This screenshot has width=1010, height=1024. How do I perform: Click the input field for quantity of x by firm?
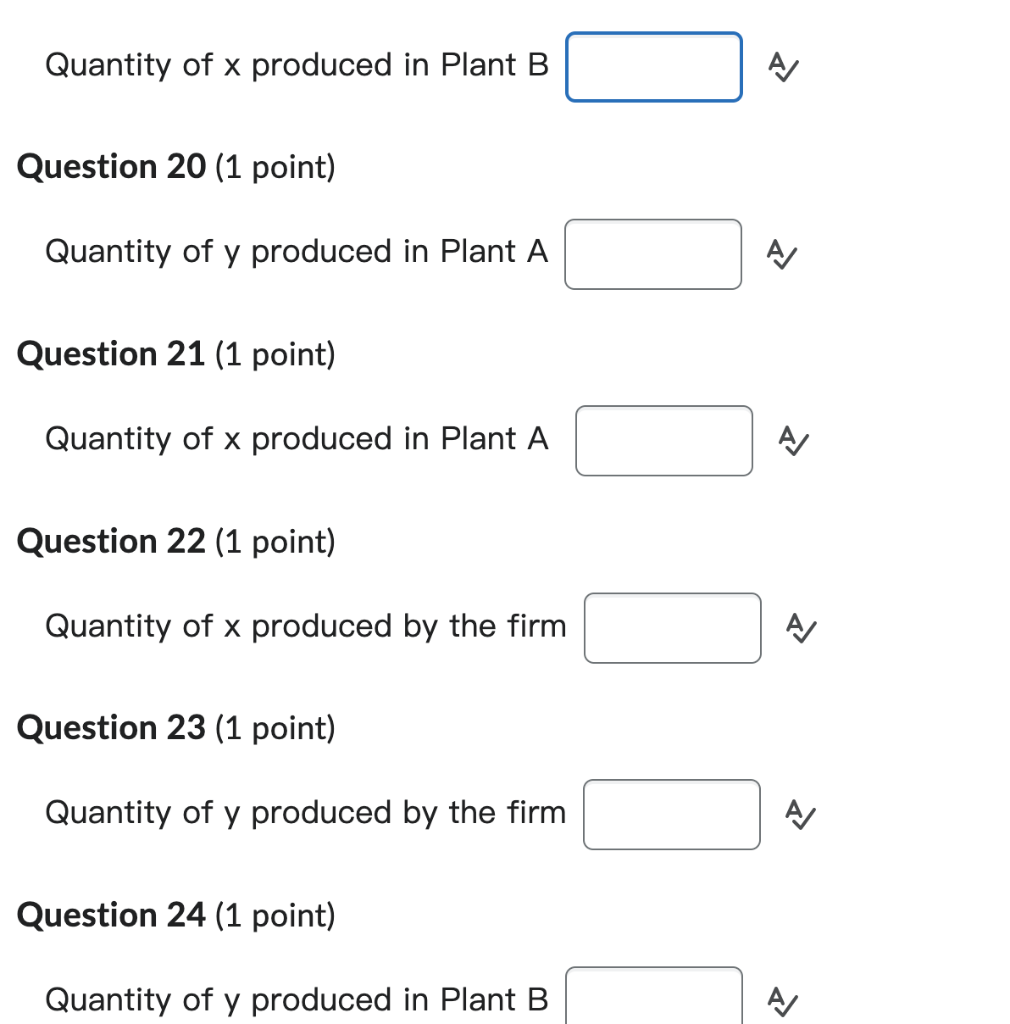pos(672,628)
